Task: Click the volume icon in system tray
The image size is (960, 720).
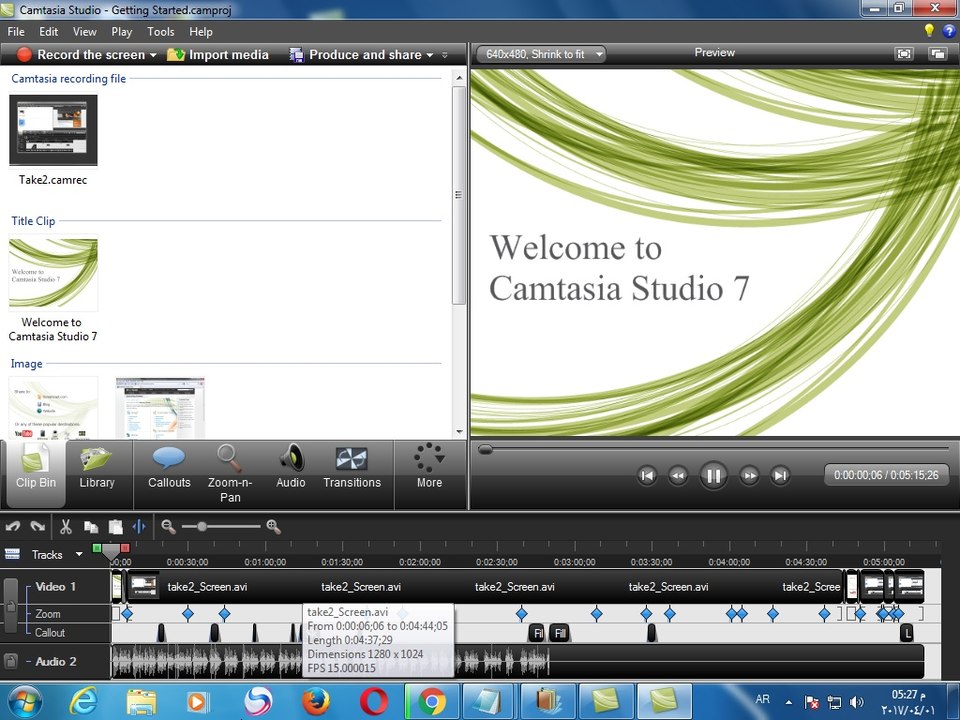Action: pyautogui.click(x=857, y=702)
